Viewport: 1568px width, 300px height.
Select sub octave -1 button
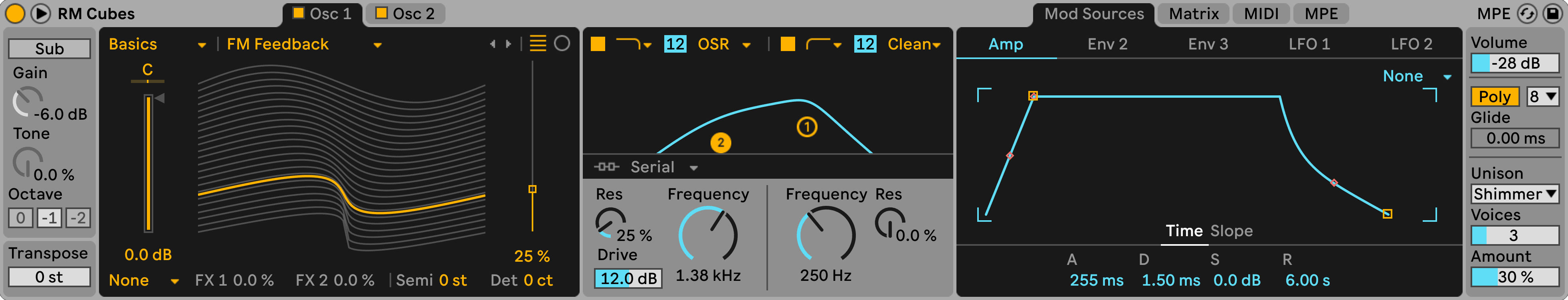[x=49, y=217]
